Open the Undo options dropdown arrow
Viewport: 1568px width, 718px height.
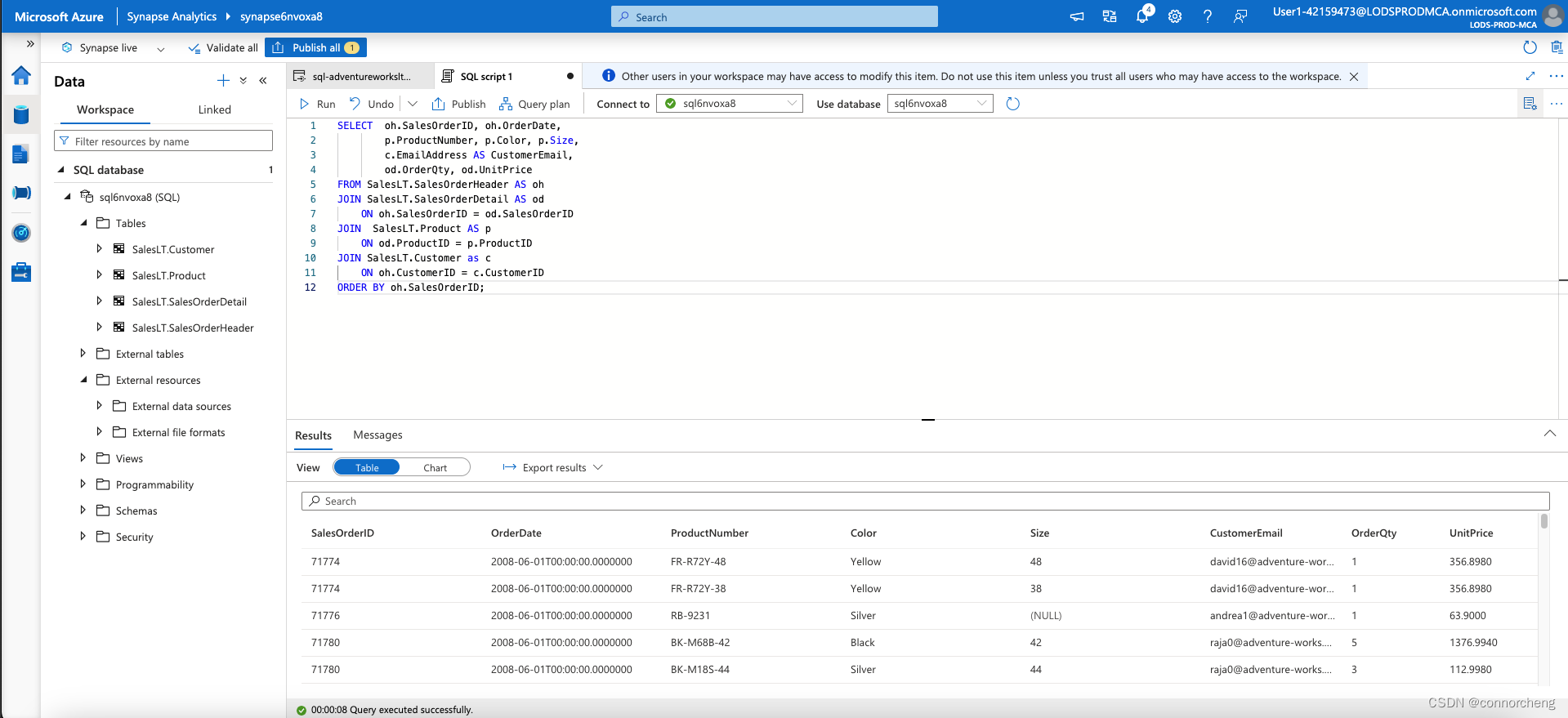point(413,104)
